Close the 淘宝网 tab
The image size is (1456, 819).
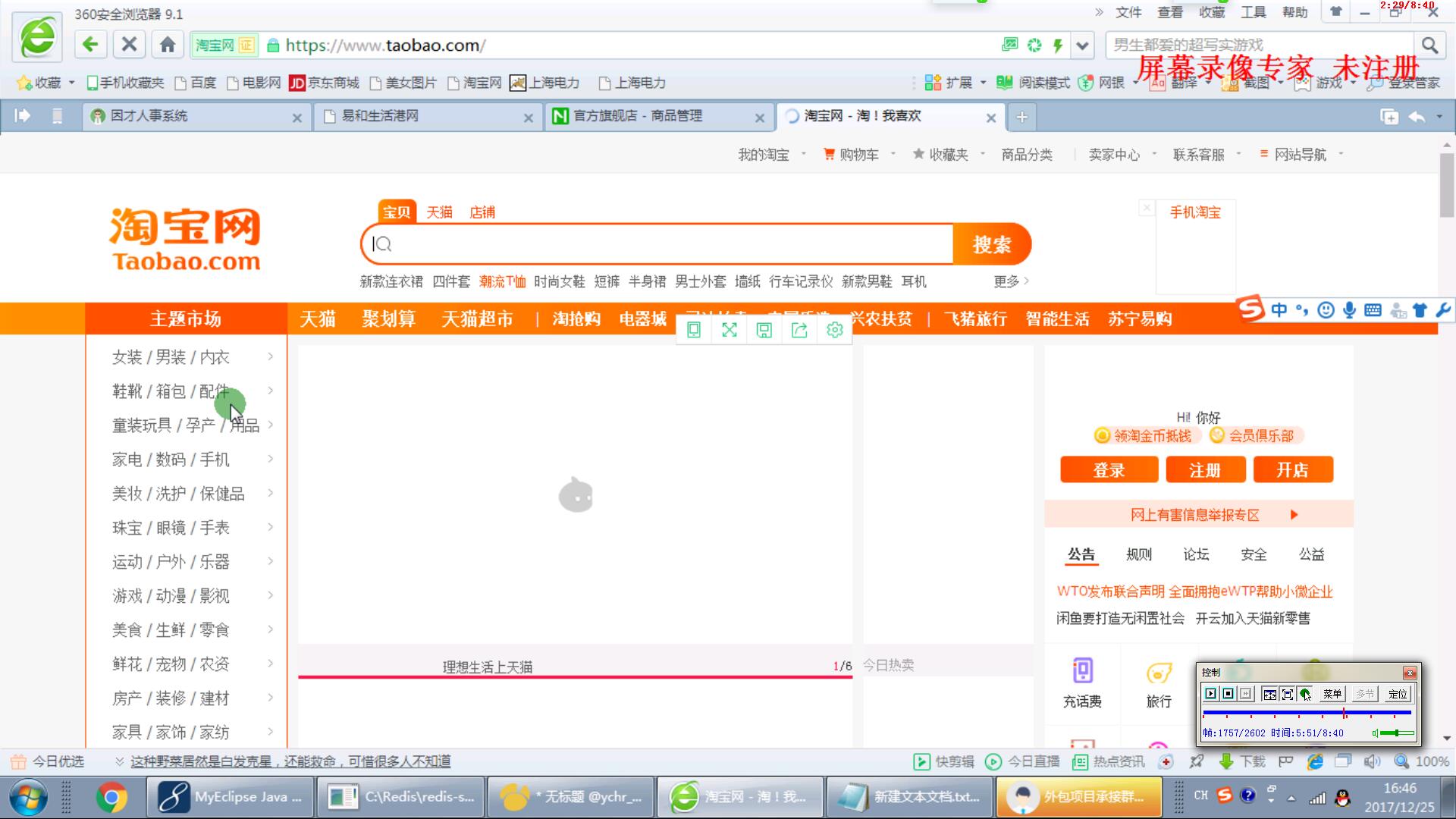(990, 118)
